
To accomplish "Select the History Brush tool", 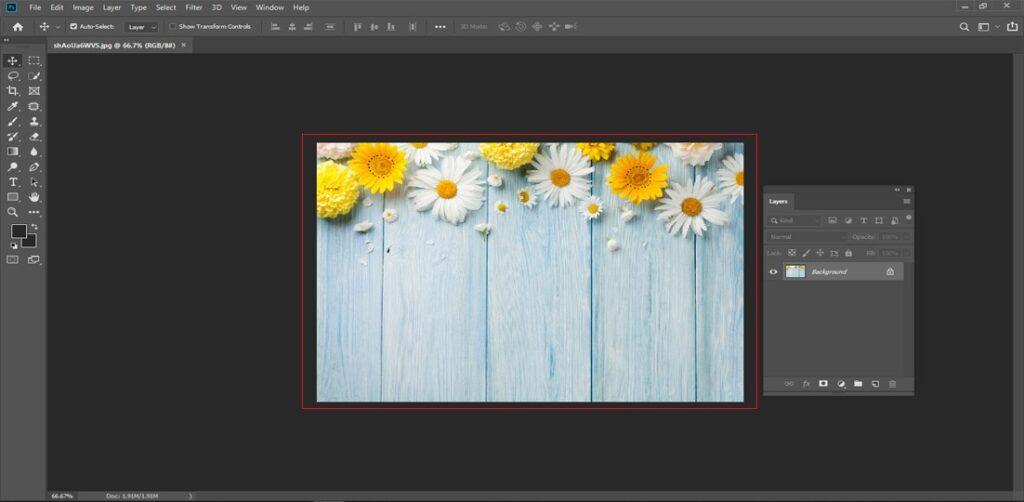I will [12, 136].
